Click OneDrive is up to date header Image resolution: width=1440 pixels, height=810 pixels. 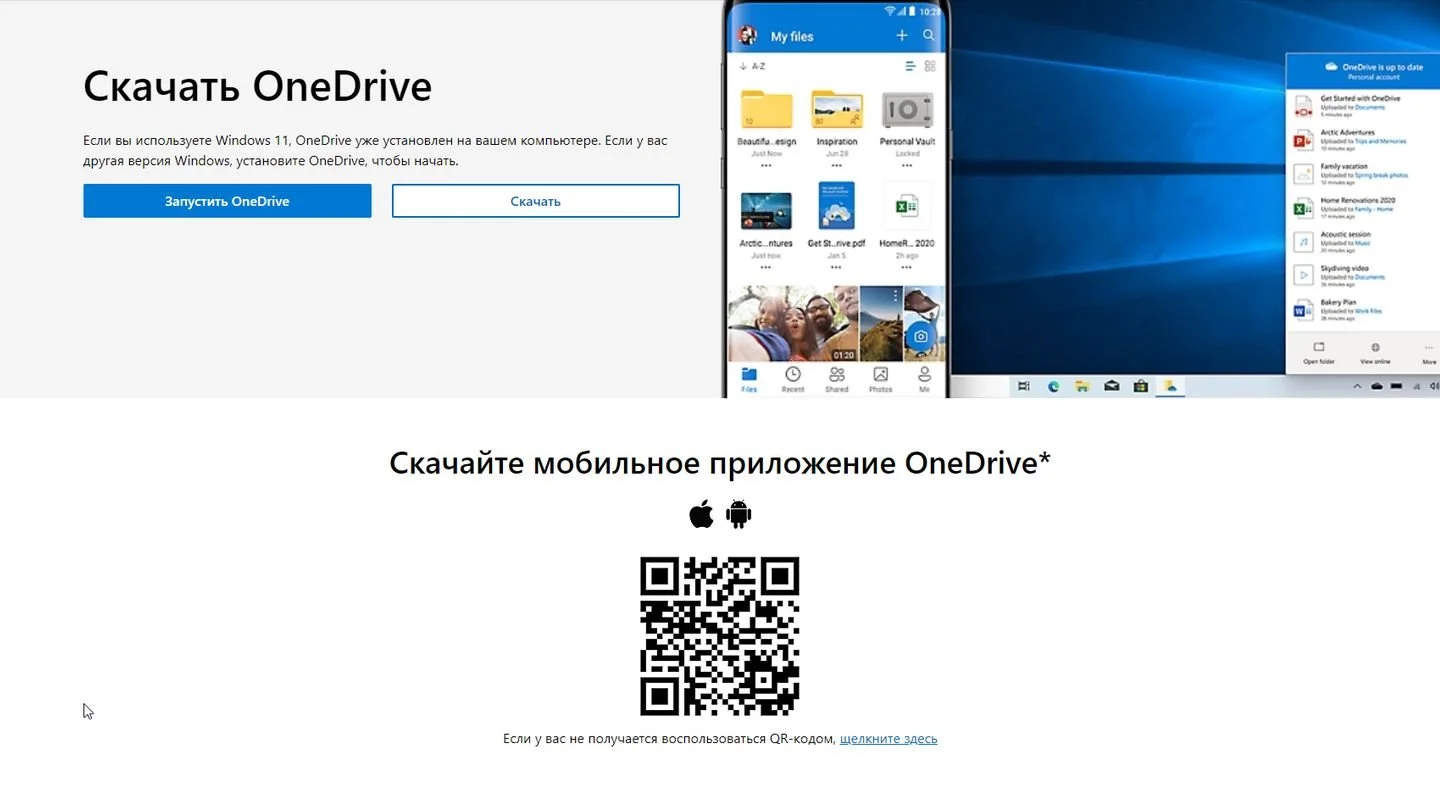click(1362, 71)
